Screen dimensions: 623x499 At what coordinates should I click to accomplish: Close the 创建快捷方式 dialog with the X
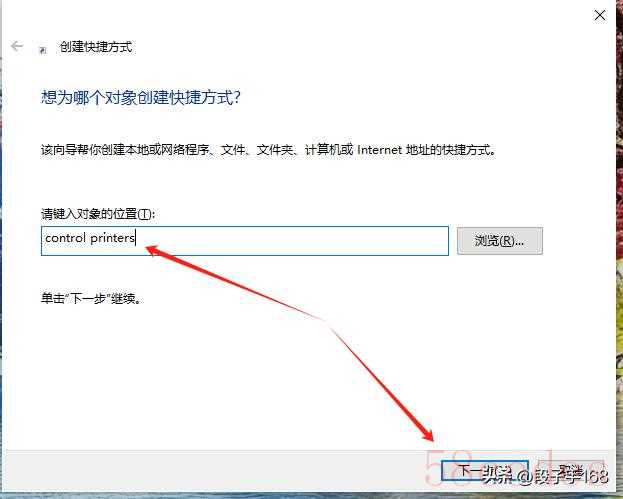pyautogui.click(x=600, y=15)
